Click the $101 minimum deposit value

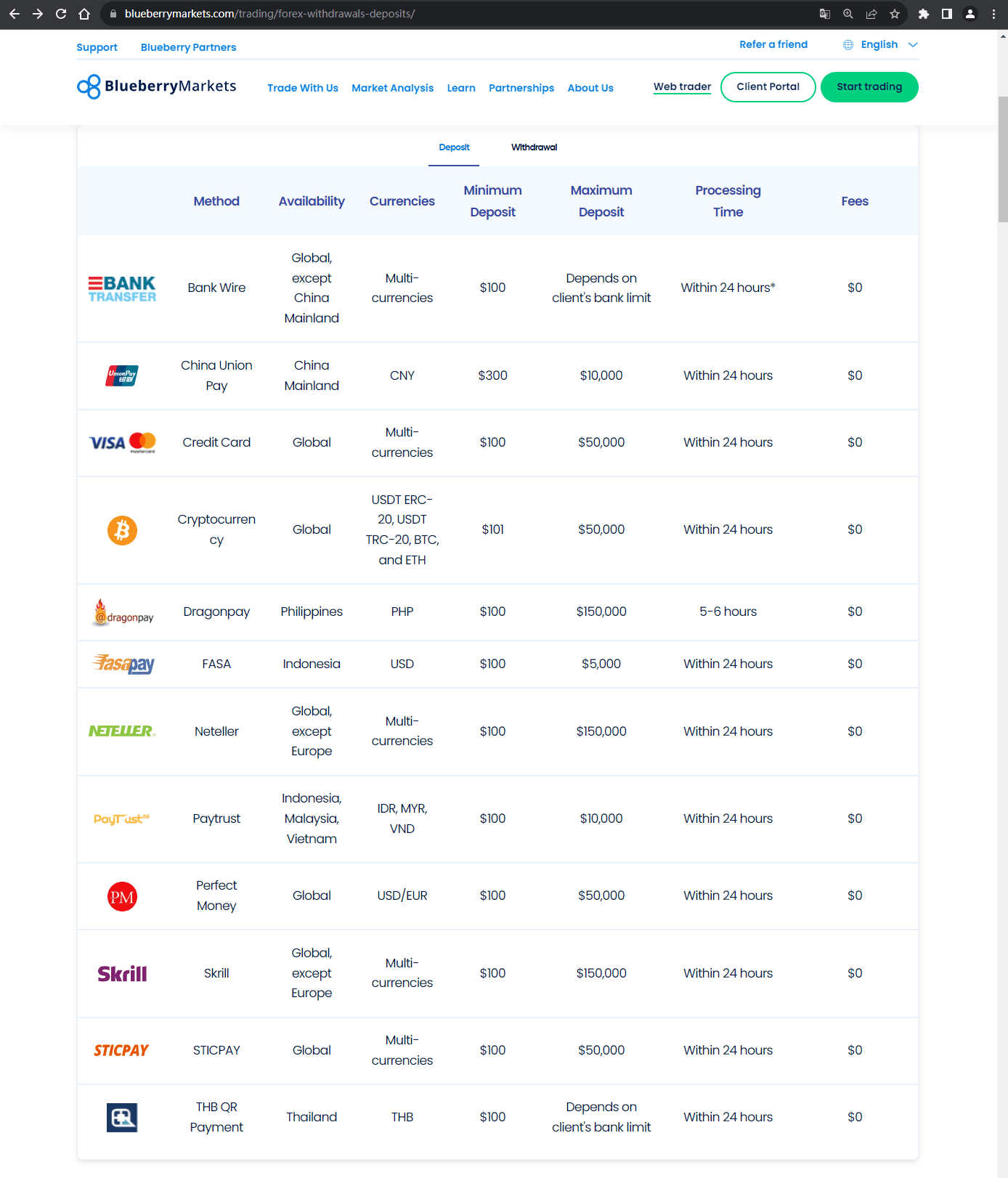(x=492, y=529)
